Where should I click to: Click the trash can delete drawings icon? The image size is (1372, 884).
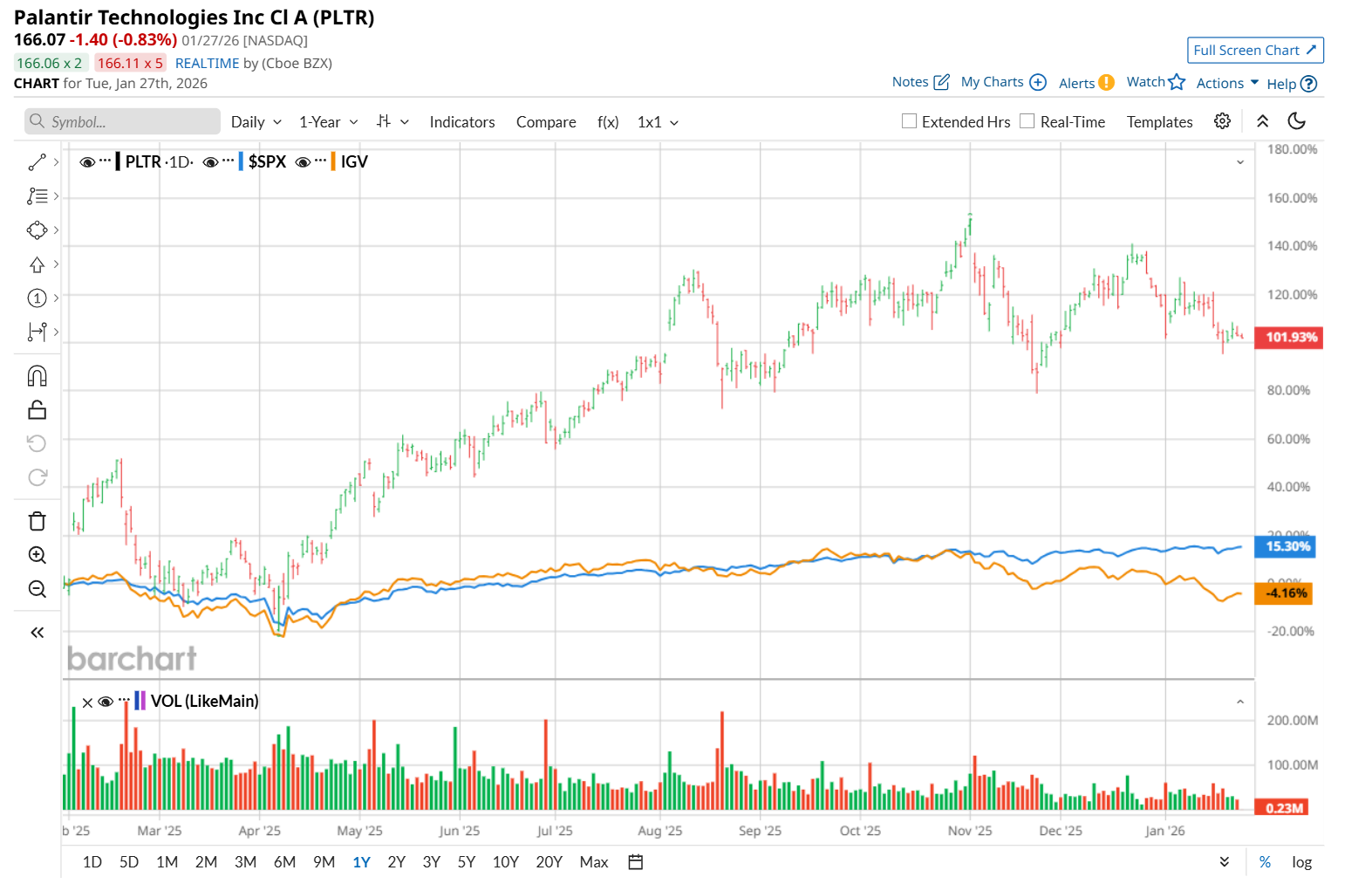[x=37, y=521]
